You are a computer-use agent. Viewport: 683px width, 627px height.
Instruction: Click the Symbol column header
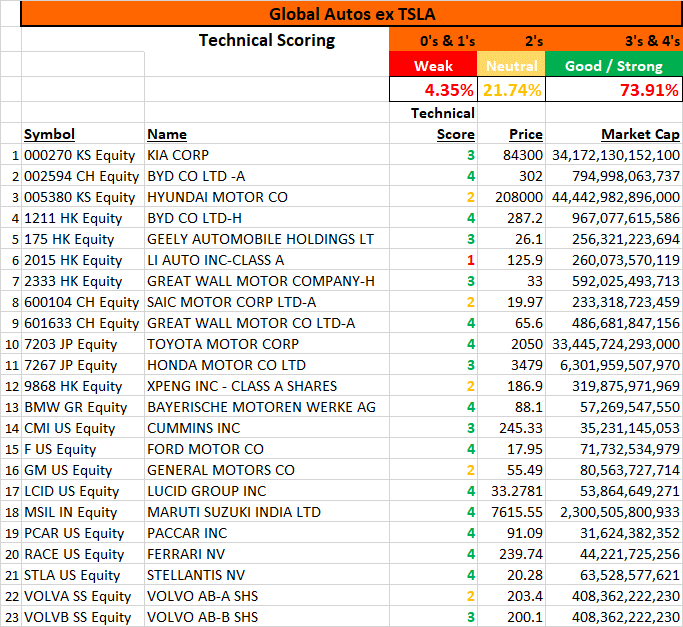pyautogui.click(x=83, y=133)
